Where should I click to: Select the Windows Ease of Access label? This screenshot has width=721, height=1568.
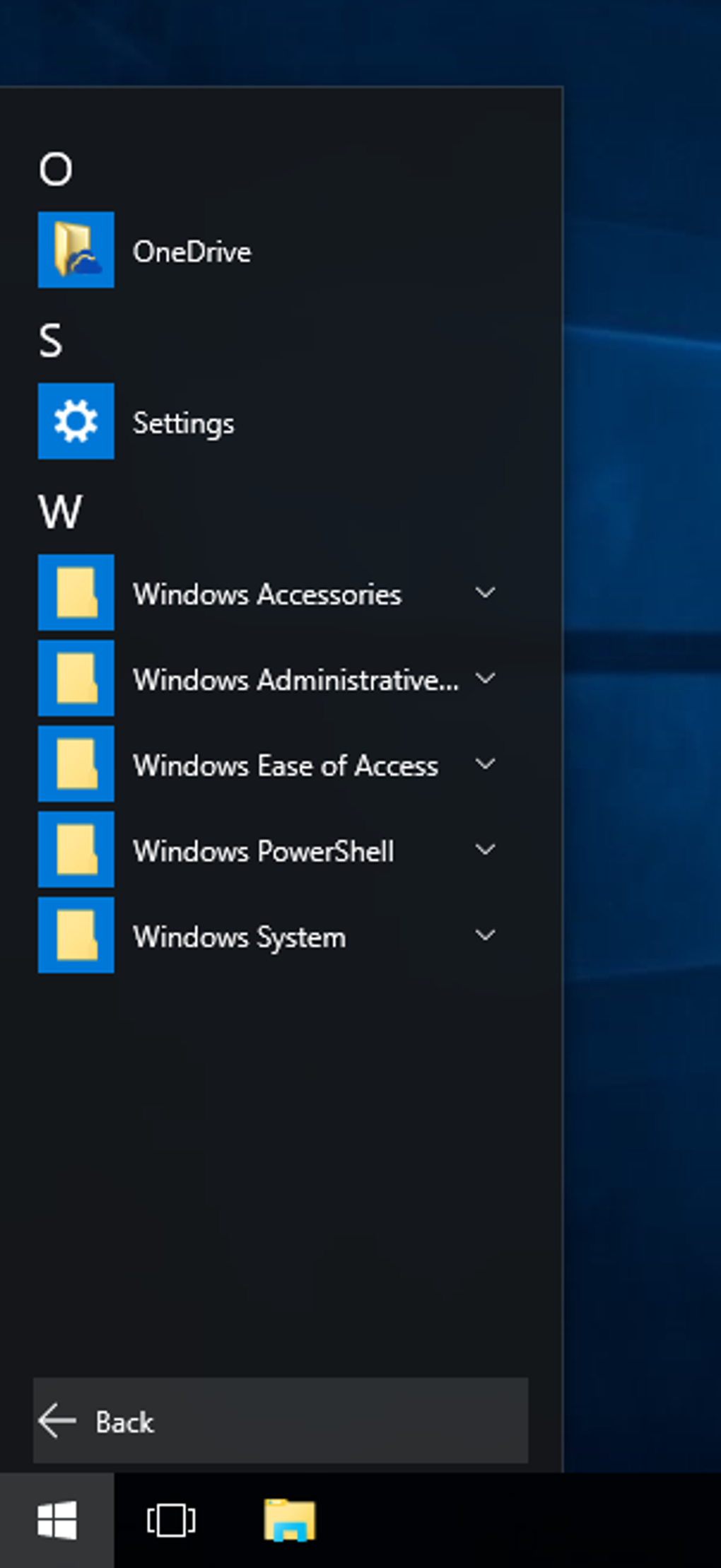click(286, 766)
